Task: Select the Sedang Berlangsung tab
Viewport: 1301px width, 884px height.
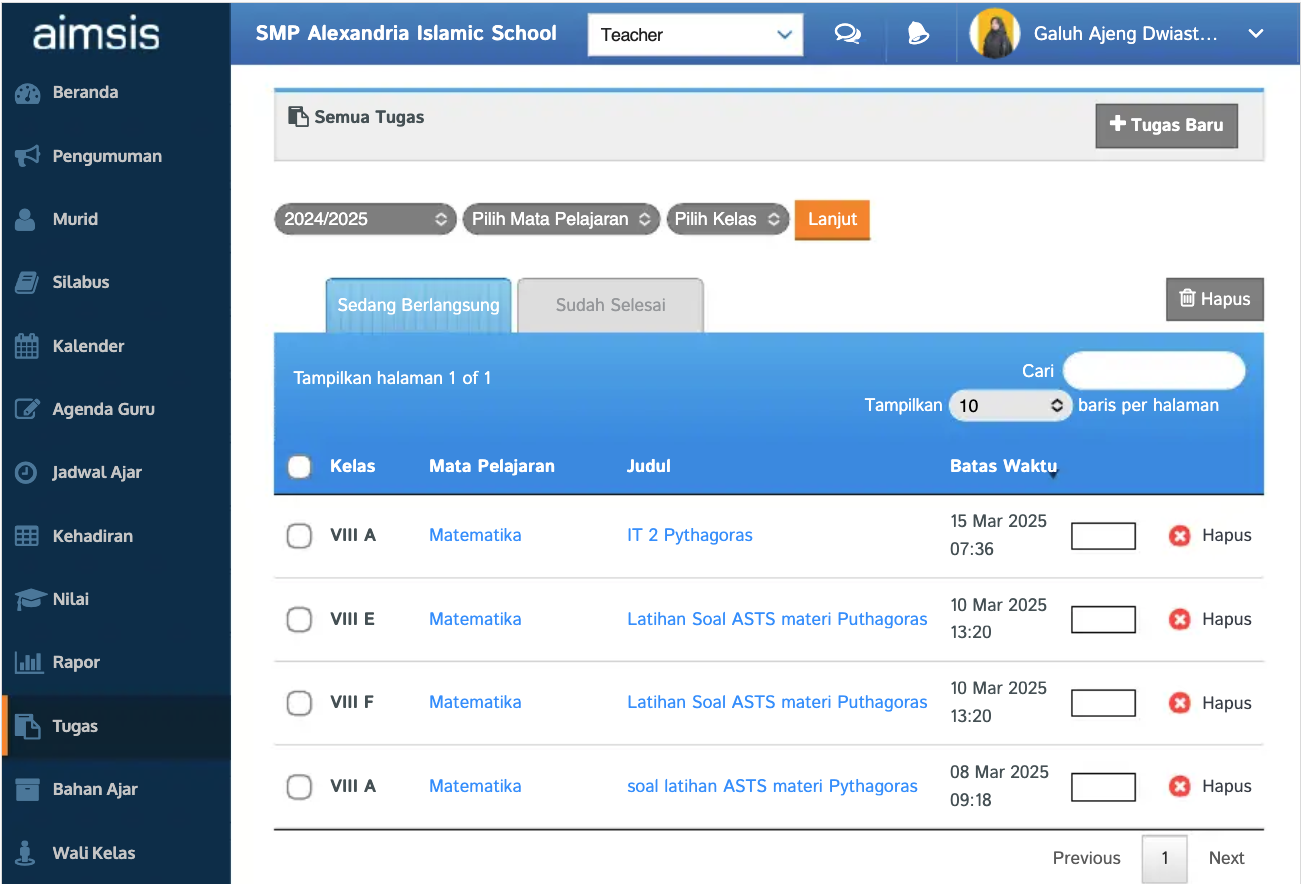Action: (x=418, y=306)
